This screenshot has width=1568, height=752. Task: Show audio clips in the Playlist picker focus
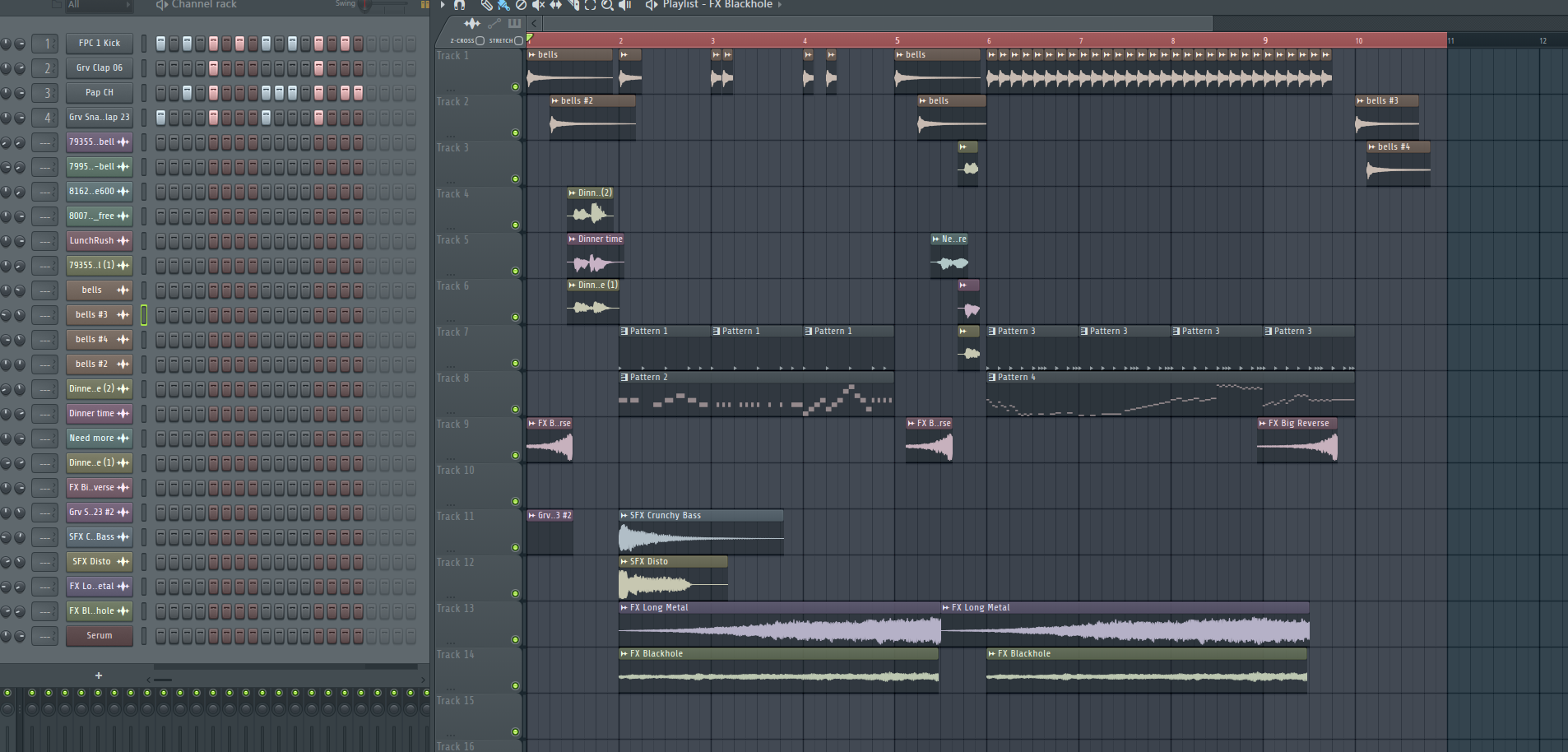click(x=472, y=23)
